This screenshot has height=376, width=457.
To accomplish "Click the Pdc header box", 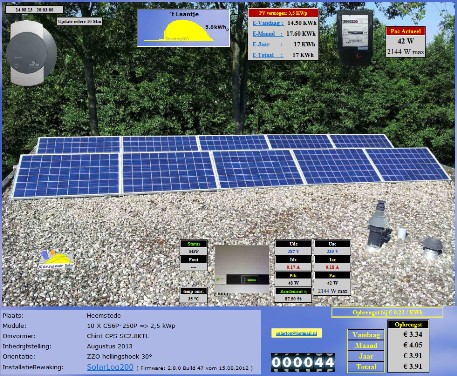I will (x=293, y=275).
